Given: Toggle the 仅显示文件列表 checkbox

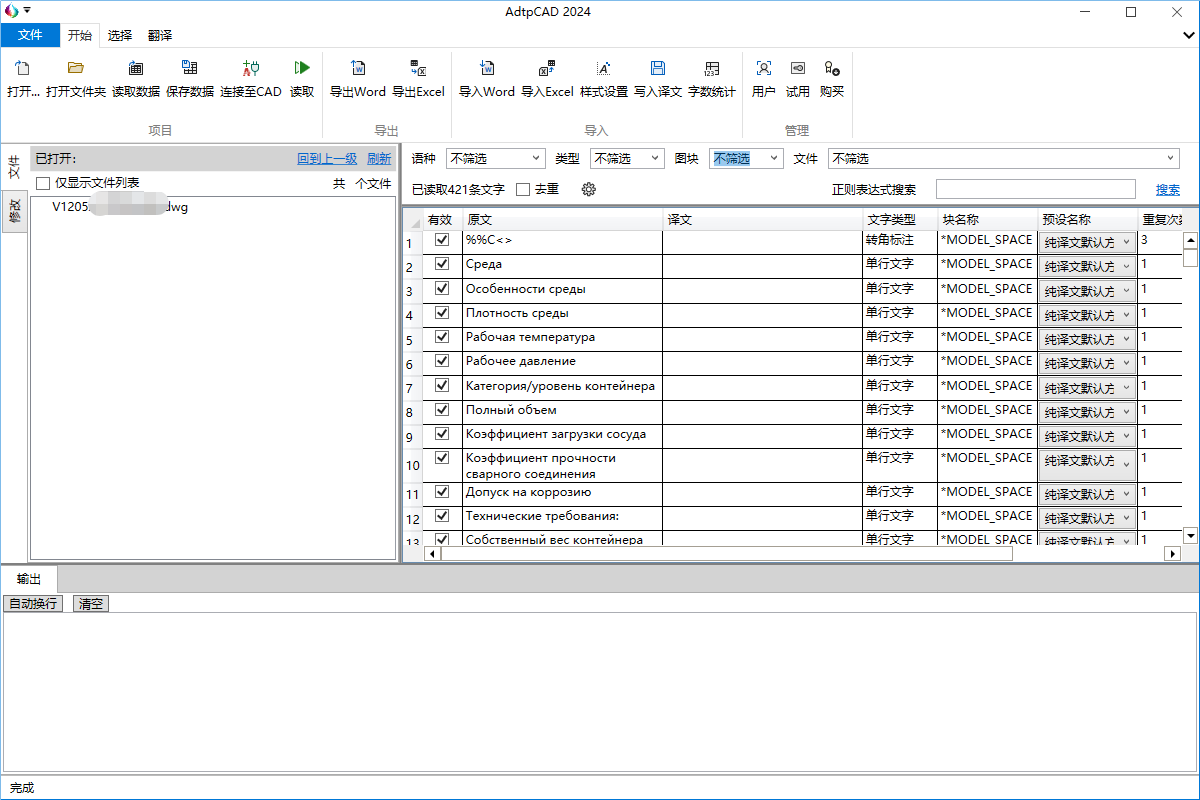Looking at the screenshot, I should pos(43,183).
